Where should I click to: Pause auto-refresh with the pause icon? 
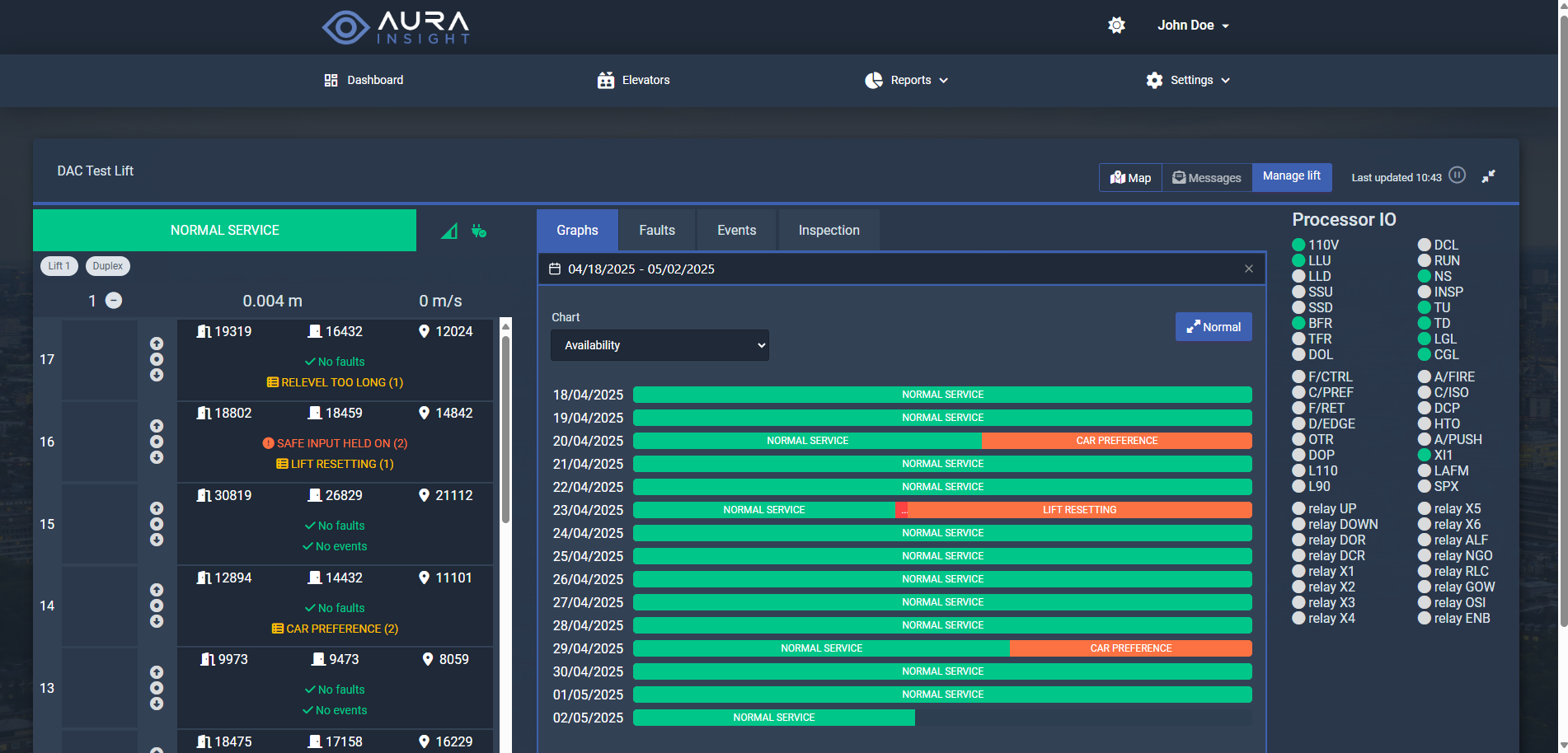1458,175
